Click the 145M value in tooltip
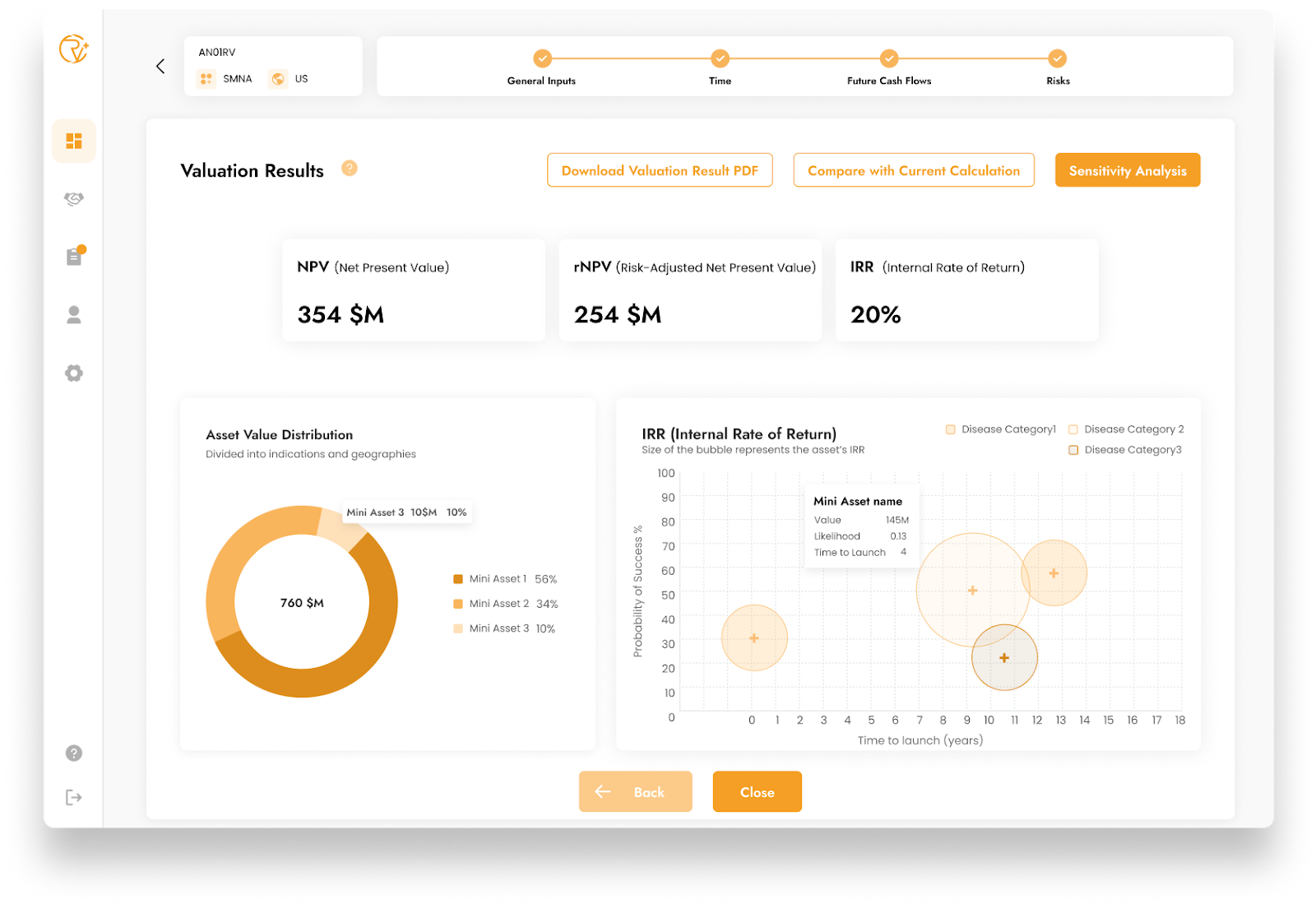The height and width of the screenshot is (904, 1316). (897, 520)
